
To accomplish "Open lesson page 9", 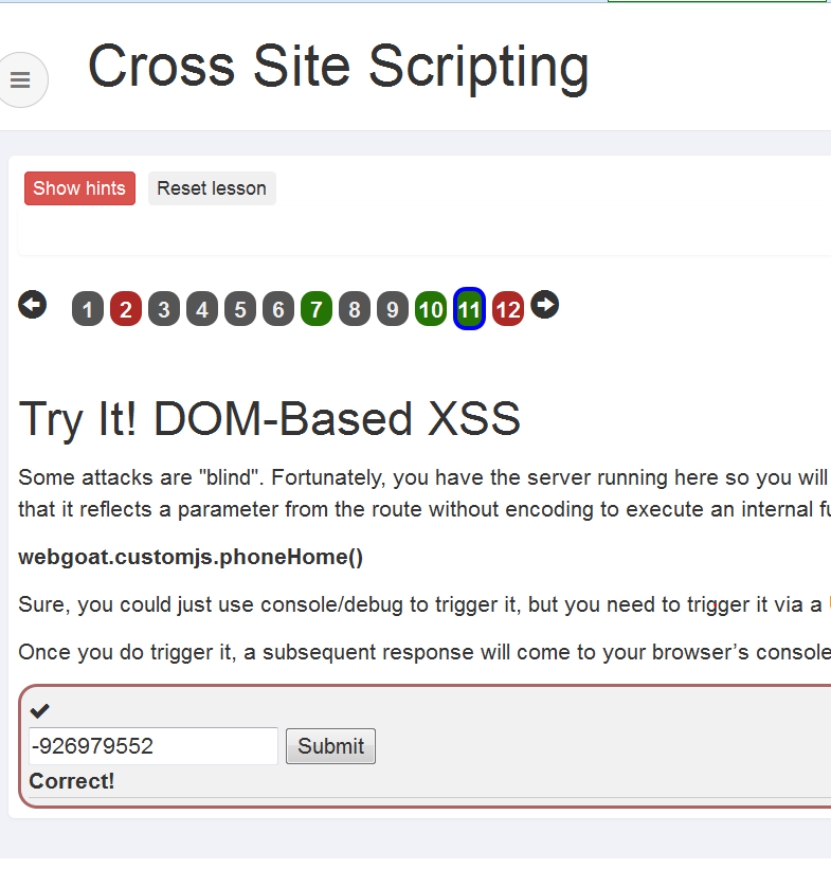I will (x=392, y=309).
